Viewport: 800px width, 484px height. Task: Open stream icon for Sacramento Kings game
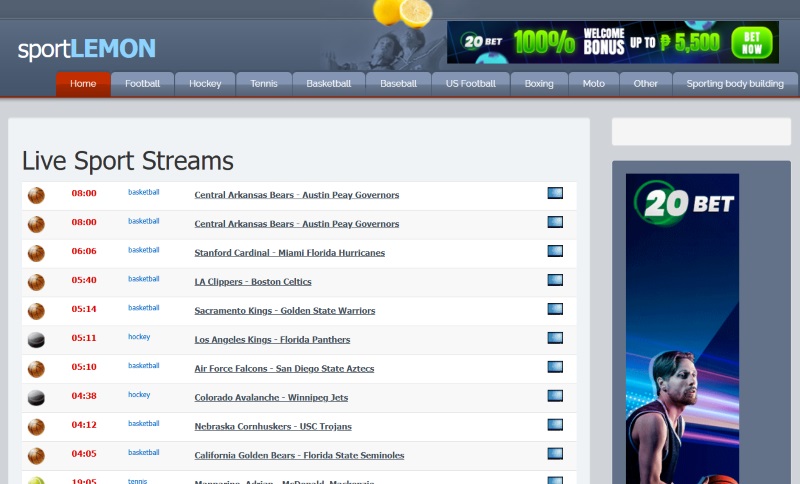tap(555, 309)
